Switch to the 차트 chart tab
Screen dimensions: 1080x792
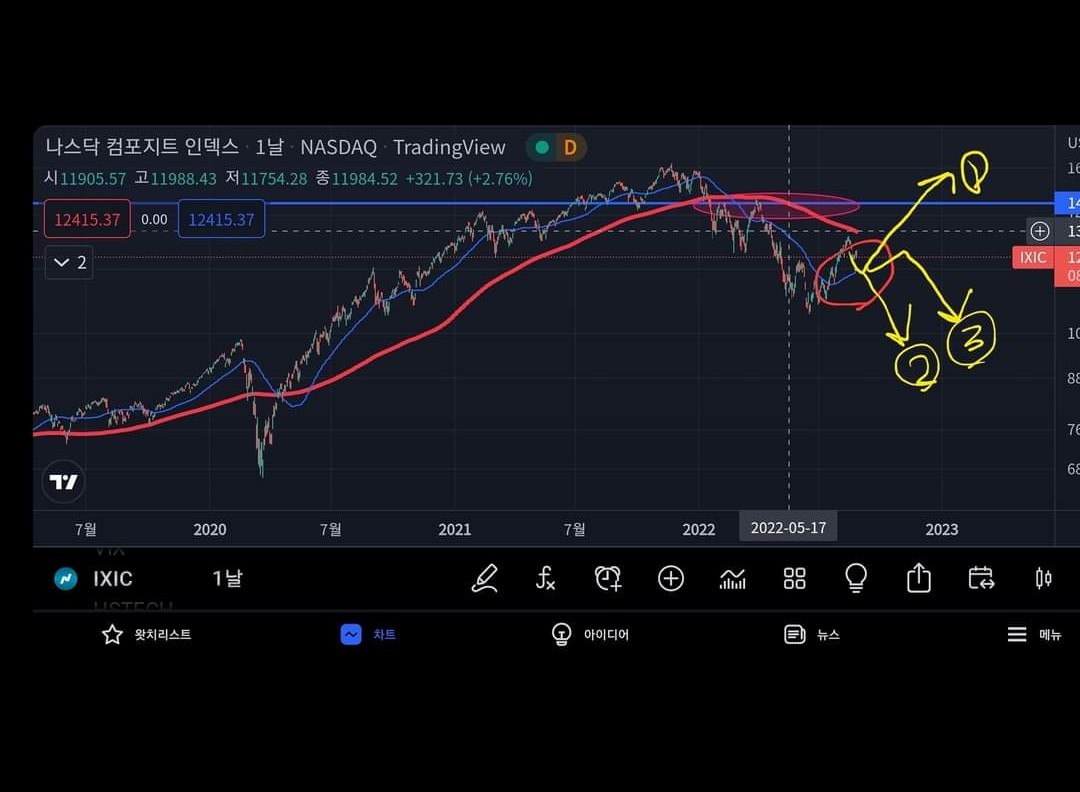click(x=368, y=634)
